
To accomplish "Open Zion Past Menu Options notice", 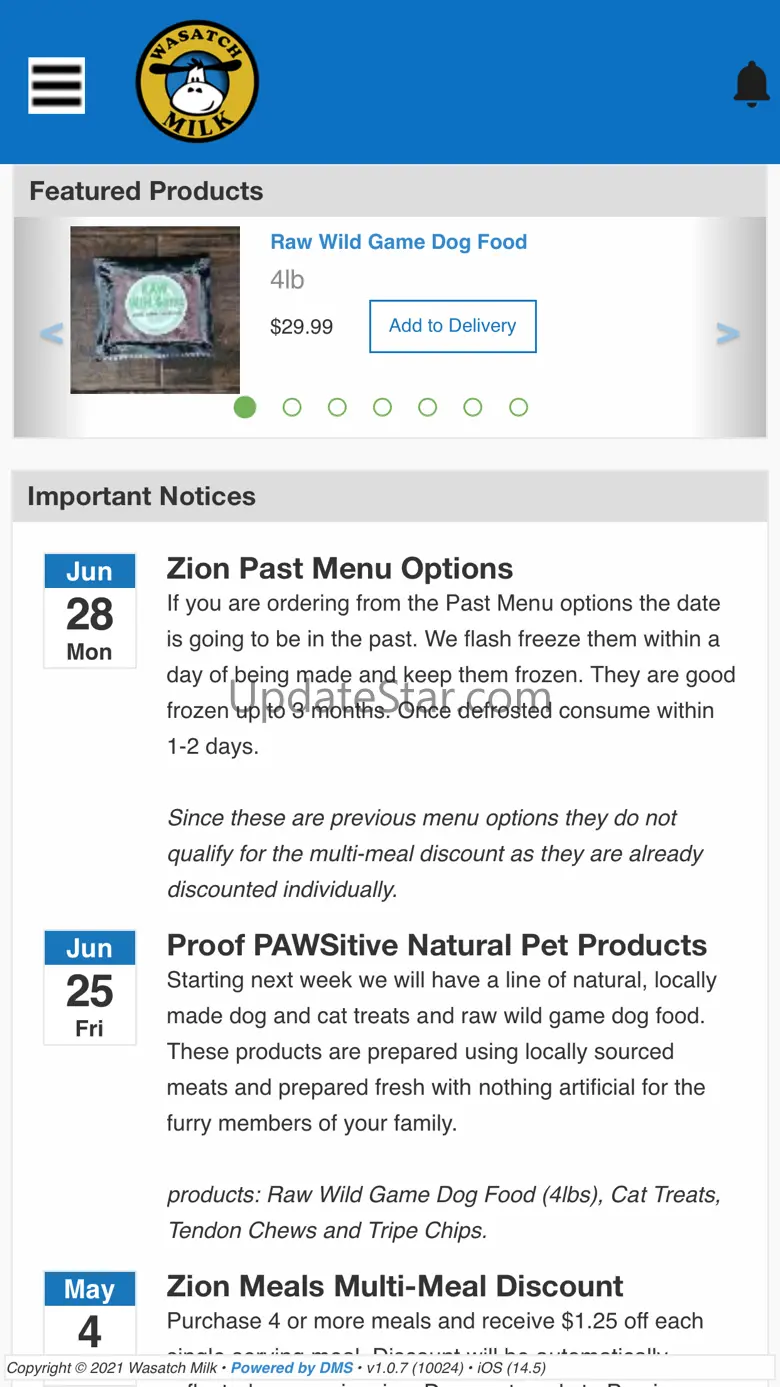I will point(340,569).
